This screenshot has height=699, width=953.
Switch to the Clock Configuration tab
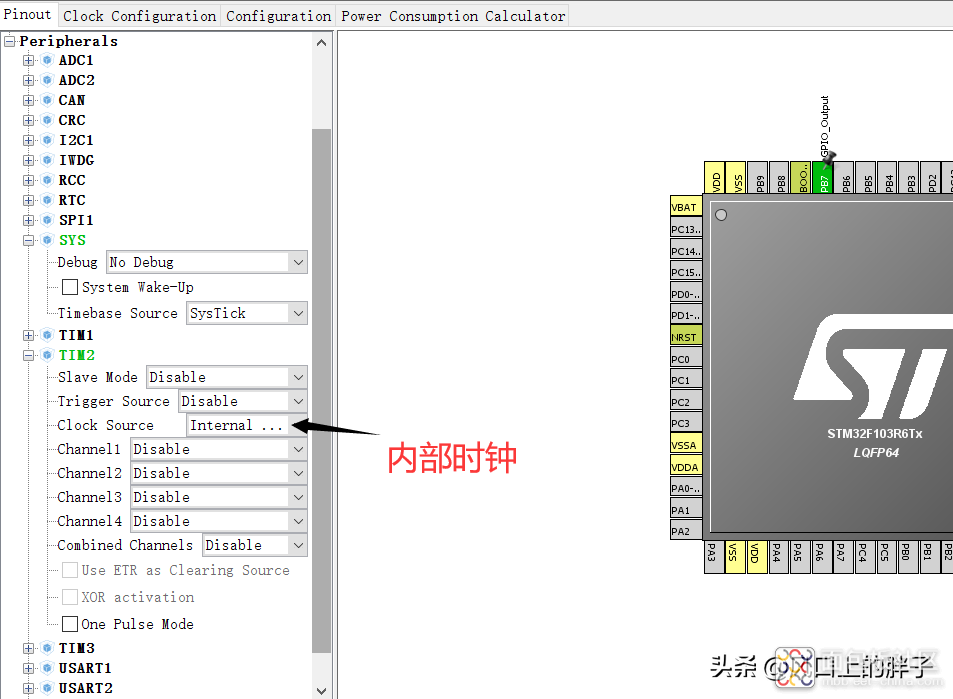pos(140,16)
